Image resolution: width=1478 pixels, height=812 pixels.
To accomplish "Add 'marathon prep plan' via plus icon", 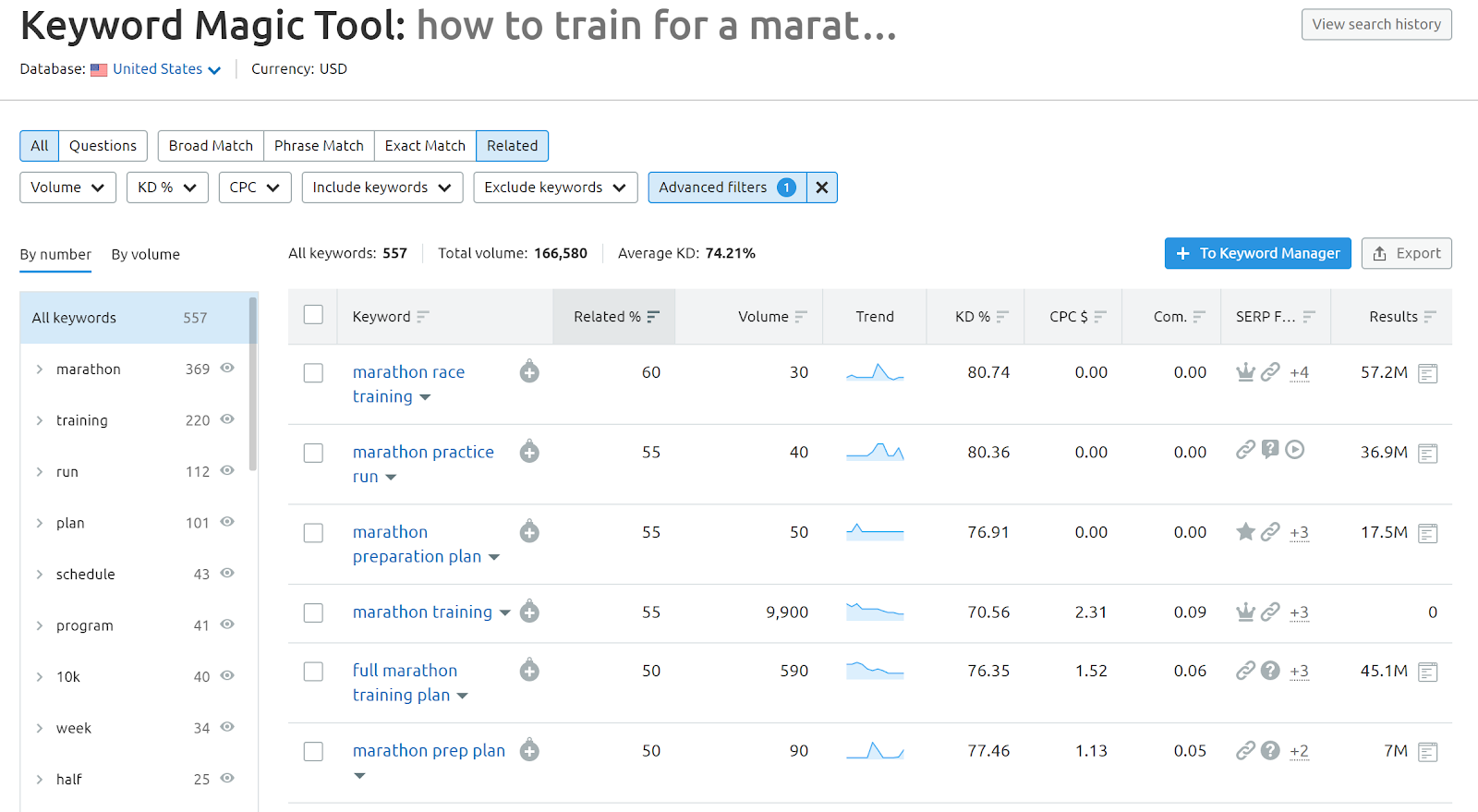I will click(529, 750).
